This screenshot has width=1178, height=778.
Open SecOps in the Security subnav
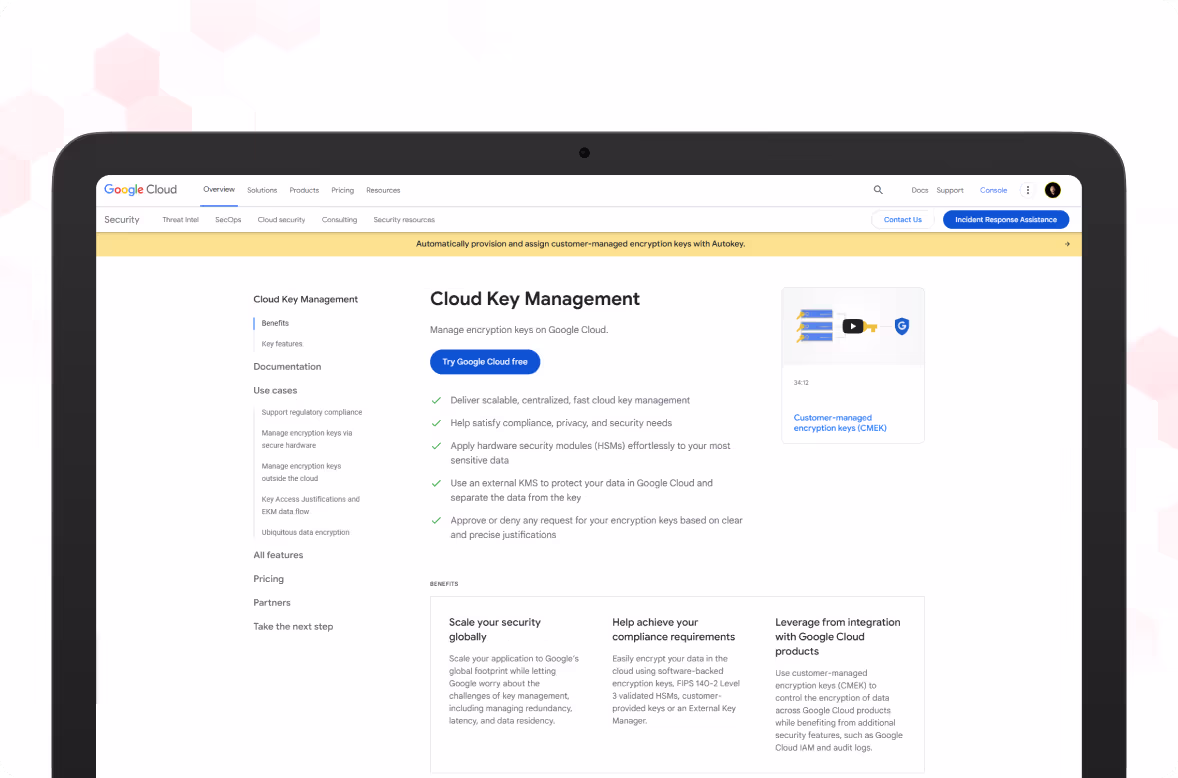pos(228,220)
